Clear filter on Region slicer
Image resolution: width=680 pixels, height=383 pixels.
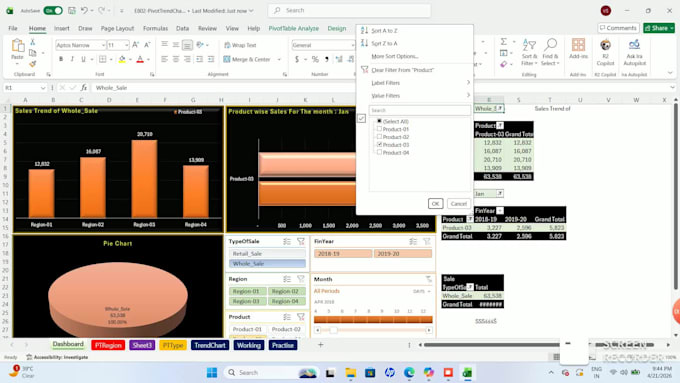pyautogui.click(x=301, y=279)
